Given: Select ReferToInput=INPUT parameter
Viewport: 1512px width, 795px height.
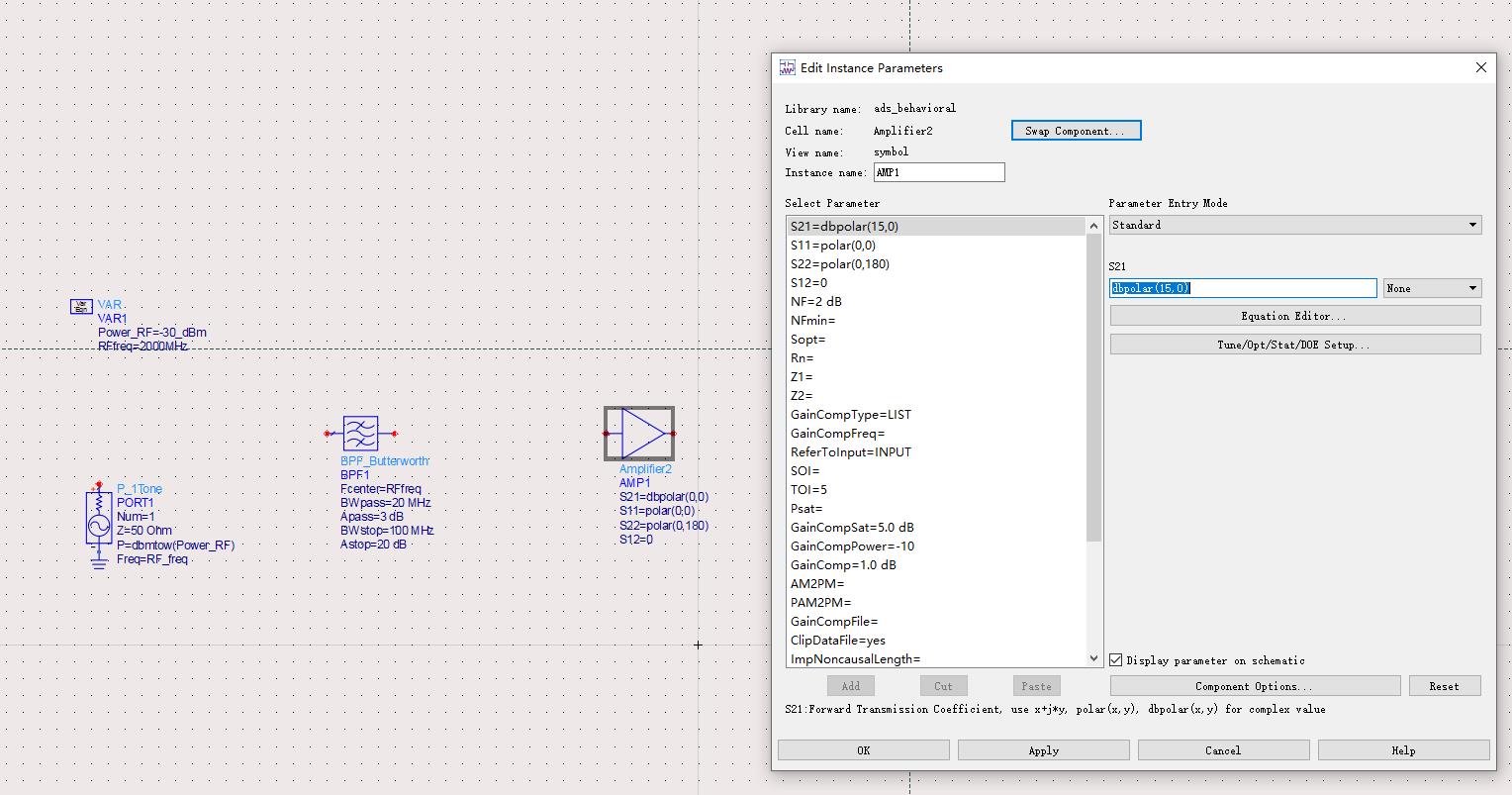Looking at the screenshot, I should (936, 452).
